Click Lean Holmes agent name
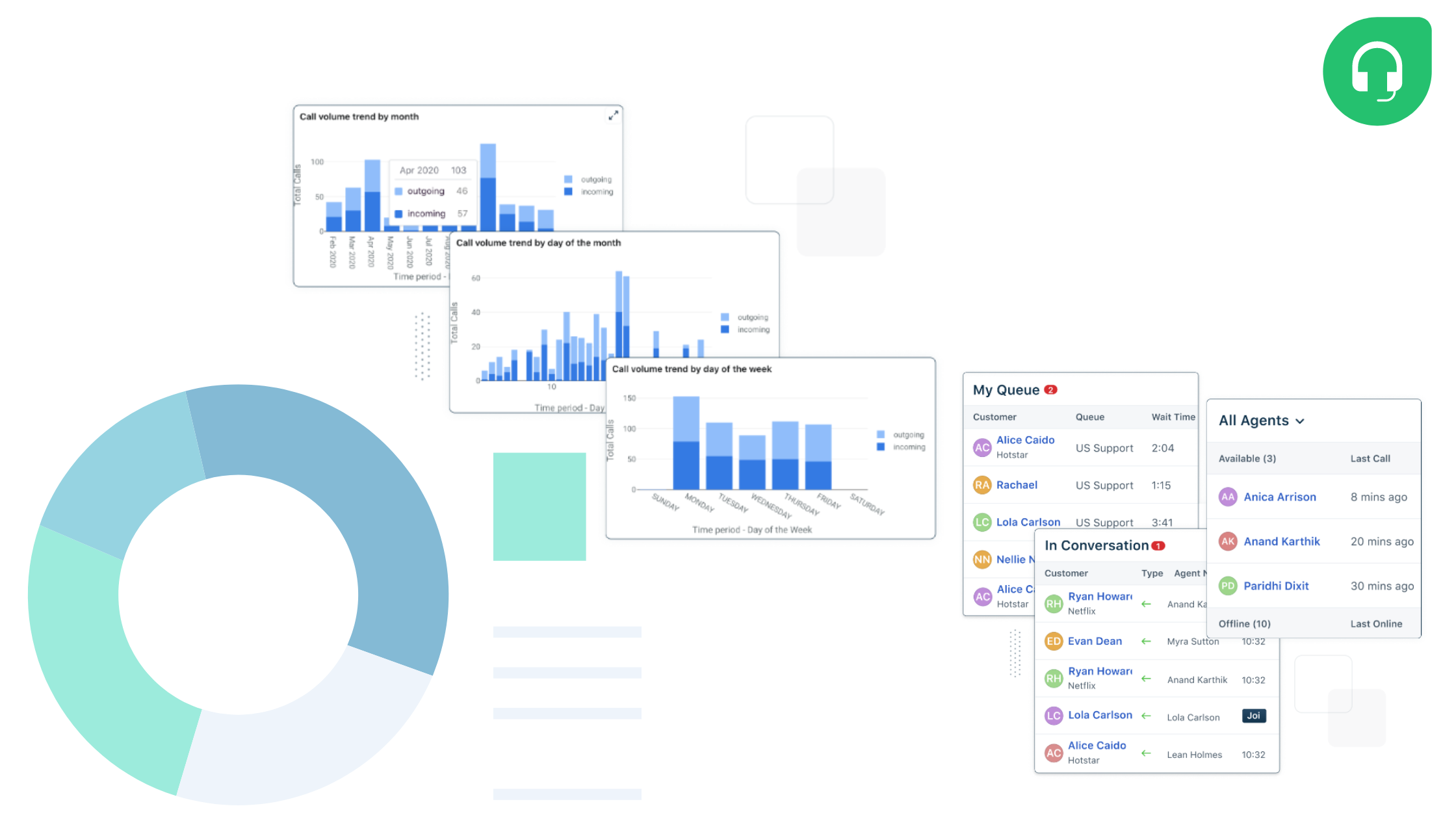This screenshot has width=1456, height=819. [x=1194, y=755]
